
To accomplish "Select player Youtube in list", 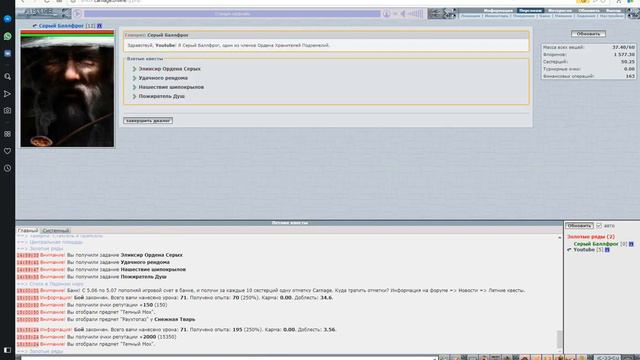I will (584, 250).
